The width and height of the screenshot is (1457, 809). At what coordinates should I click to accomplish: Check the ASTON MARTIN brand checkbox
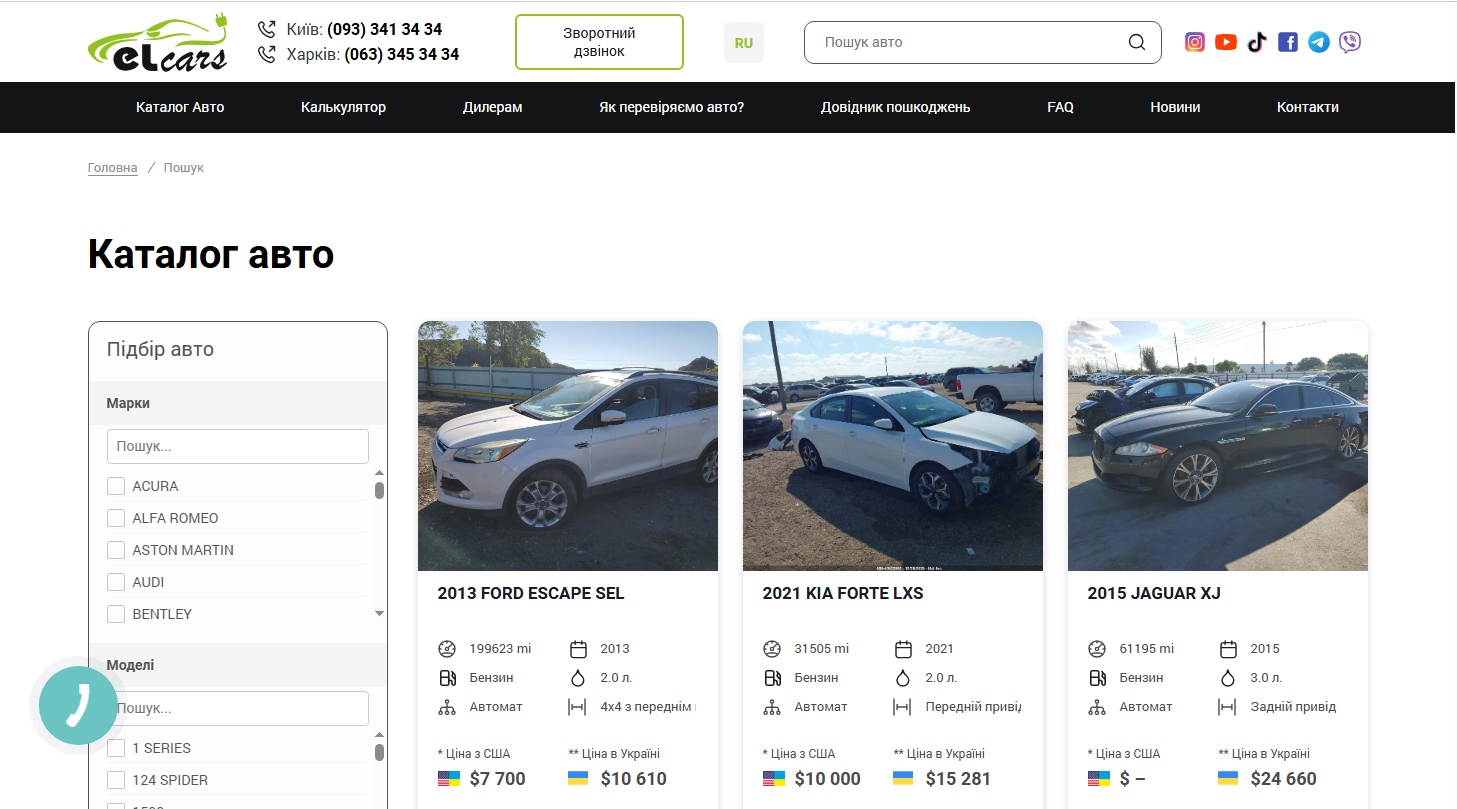click(116, 550)
